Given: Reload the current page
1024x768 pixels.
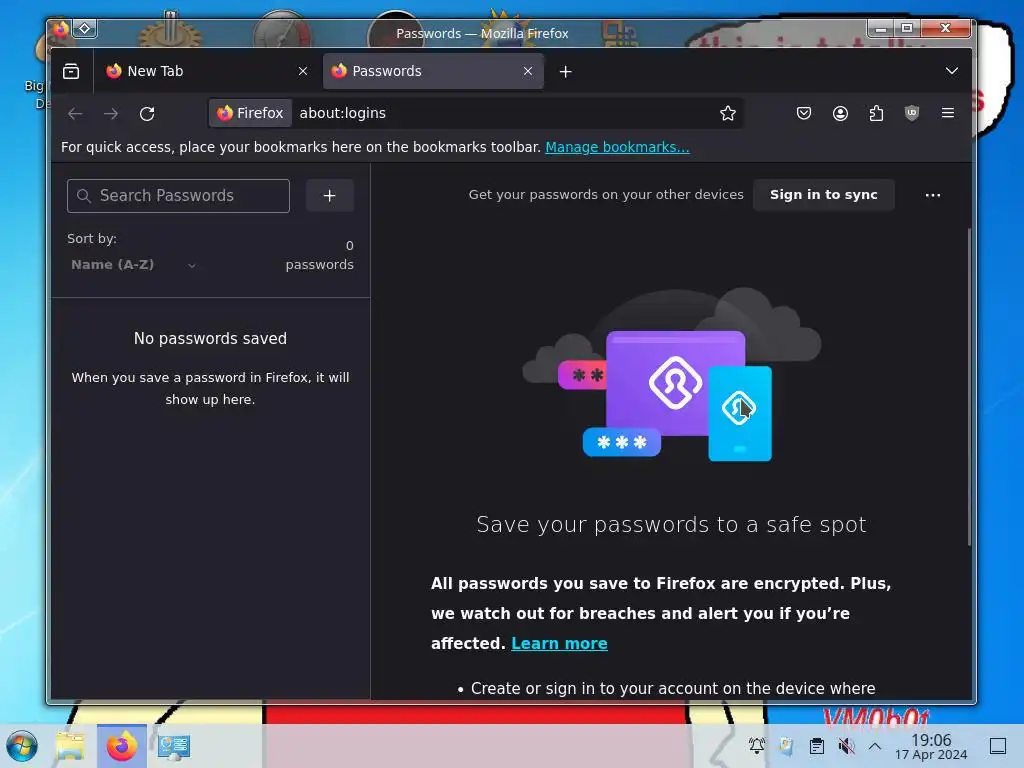Looking at the screenshot, I should point(147,114).
